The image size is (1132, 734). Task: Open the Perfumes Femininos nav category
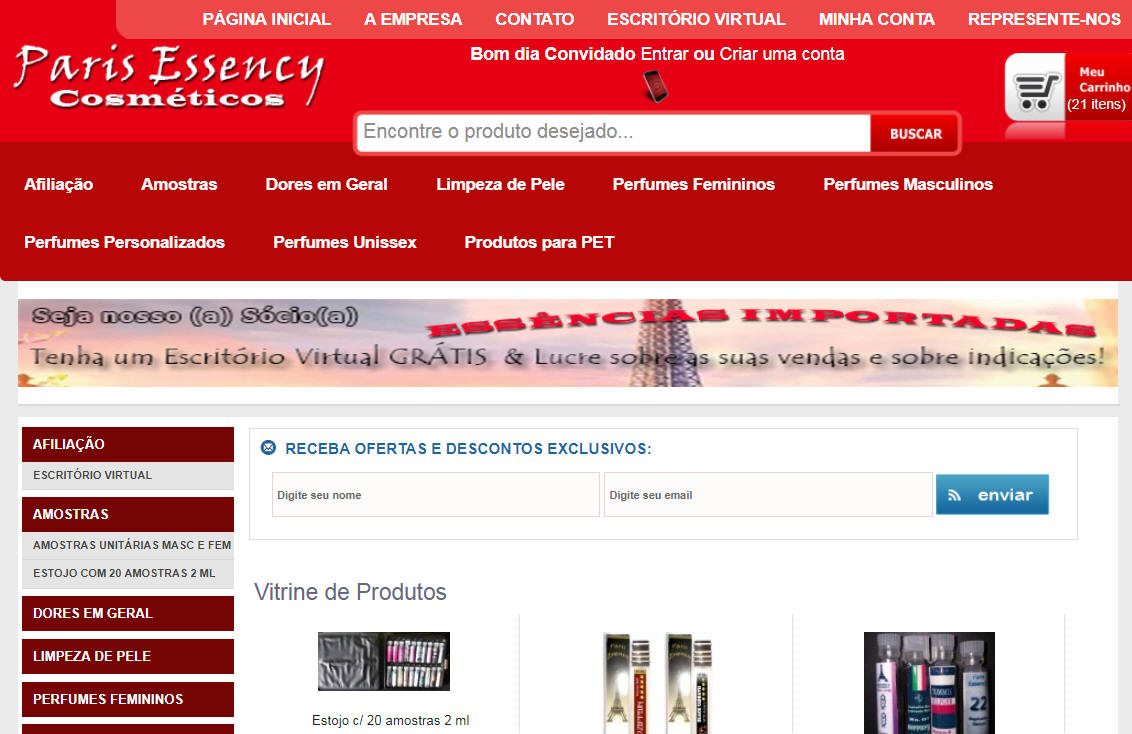click(694, 184)
